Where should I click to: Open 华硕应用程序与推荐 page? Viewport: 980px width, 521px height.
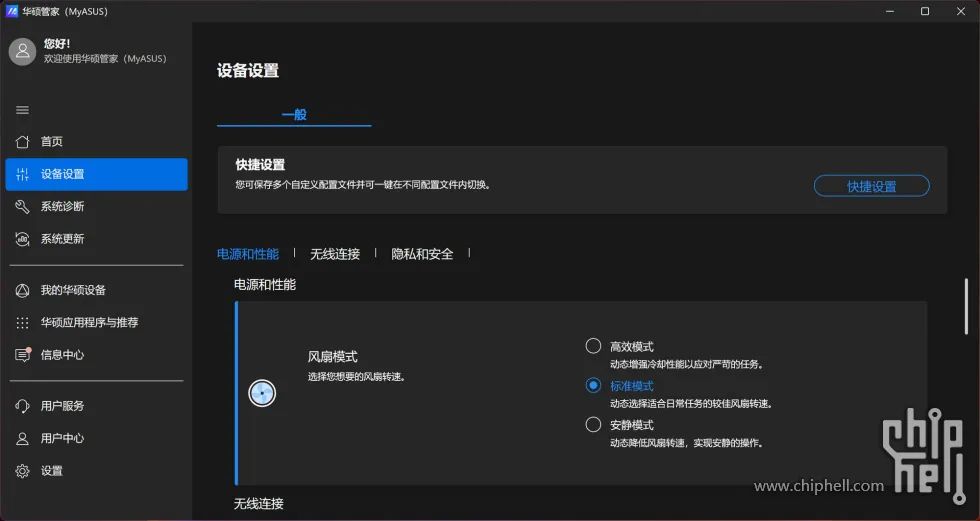96,323
